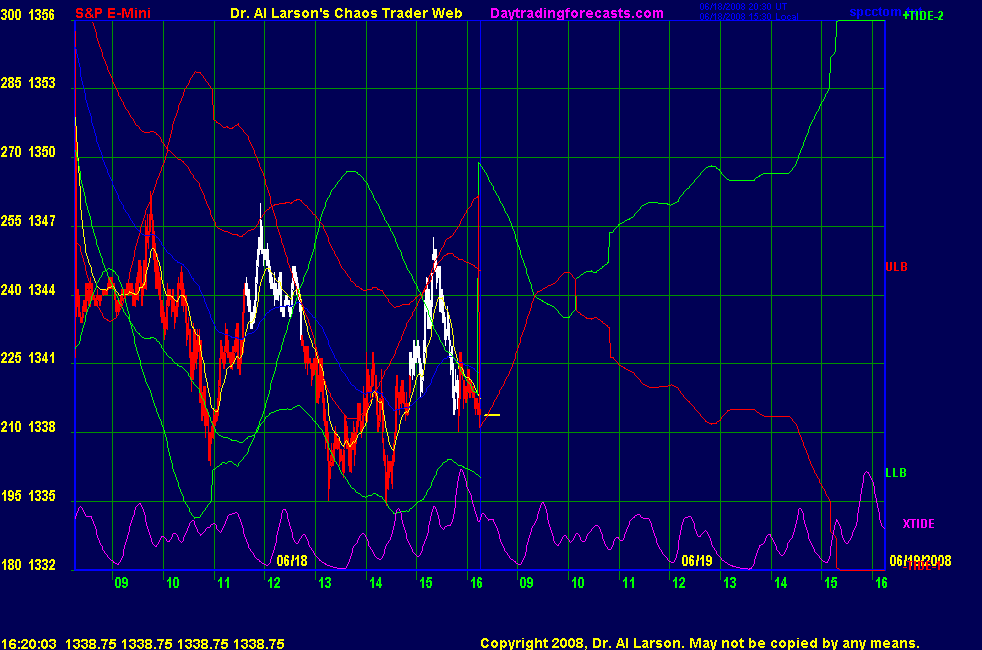Select the red ULB legend label
Viewport: 982px width, 650px height.
(x=897, y=266)
